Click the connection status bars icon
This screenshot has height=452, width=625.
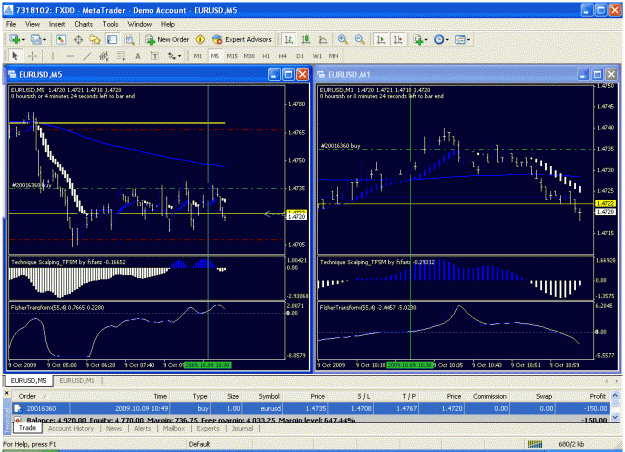pos(535,444)
